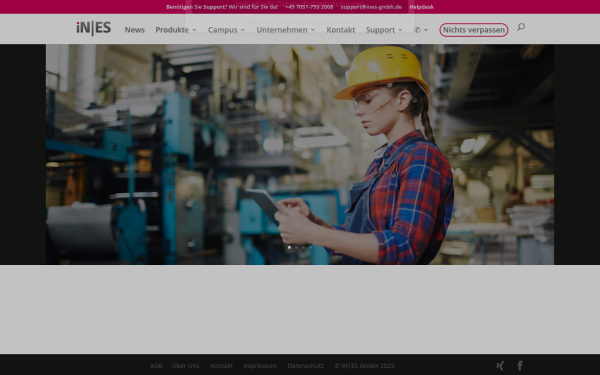Click the support@ines-gmbh.de email link

[x=371, y=7]
